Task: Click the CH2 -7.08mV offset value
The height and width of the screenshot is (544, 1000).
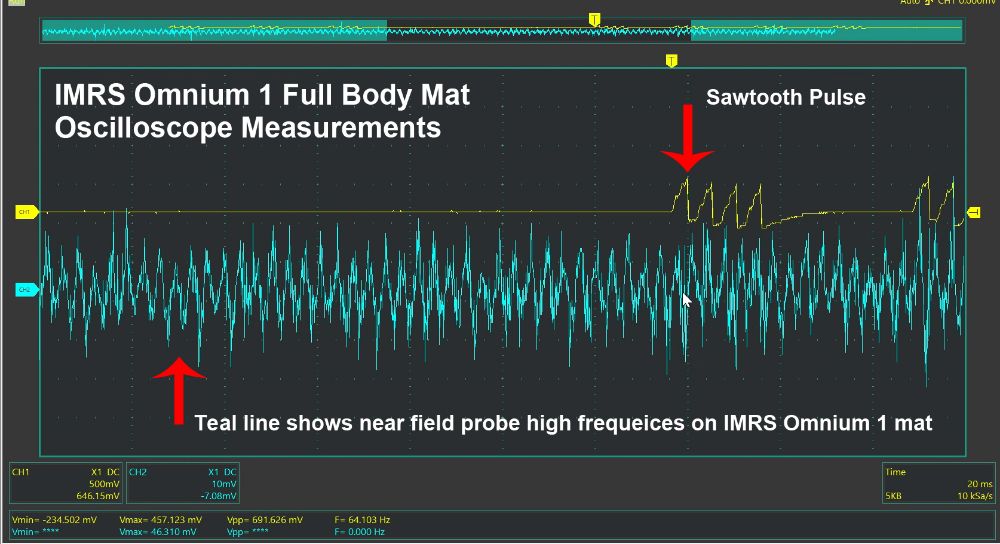Action: point(218,496)
